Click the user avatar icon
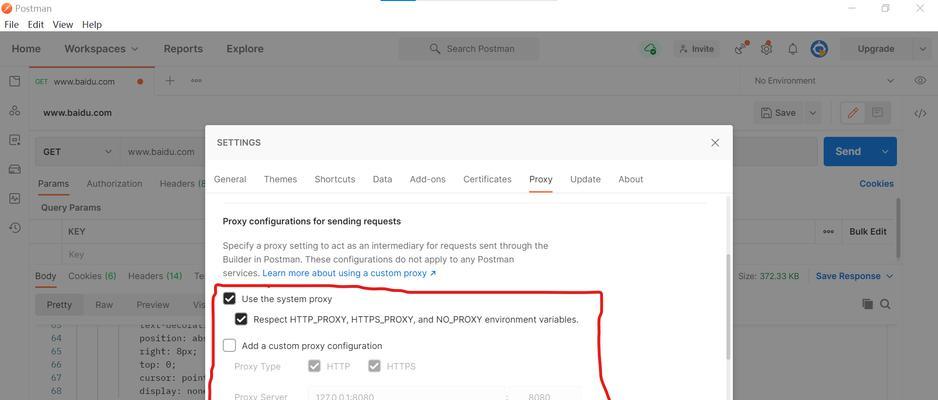This screenshot has width=938, height=400. [819, 49]
